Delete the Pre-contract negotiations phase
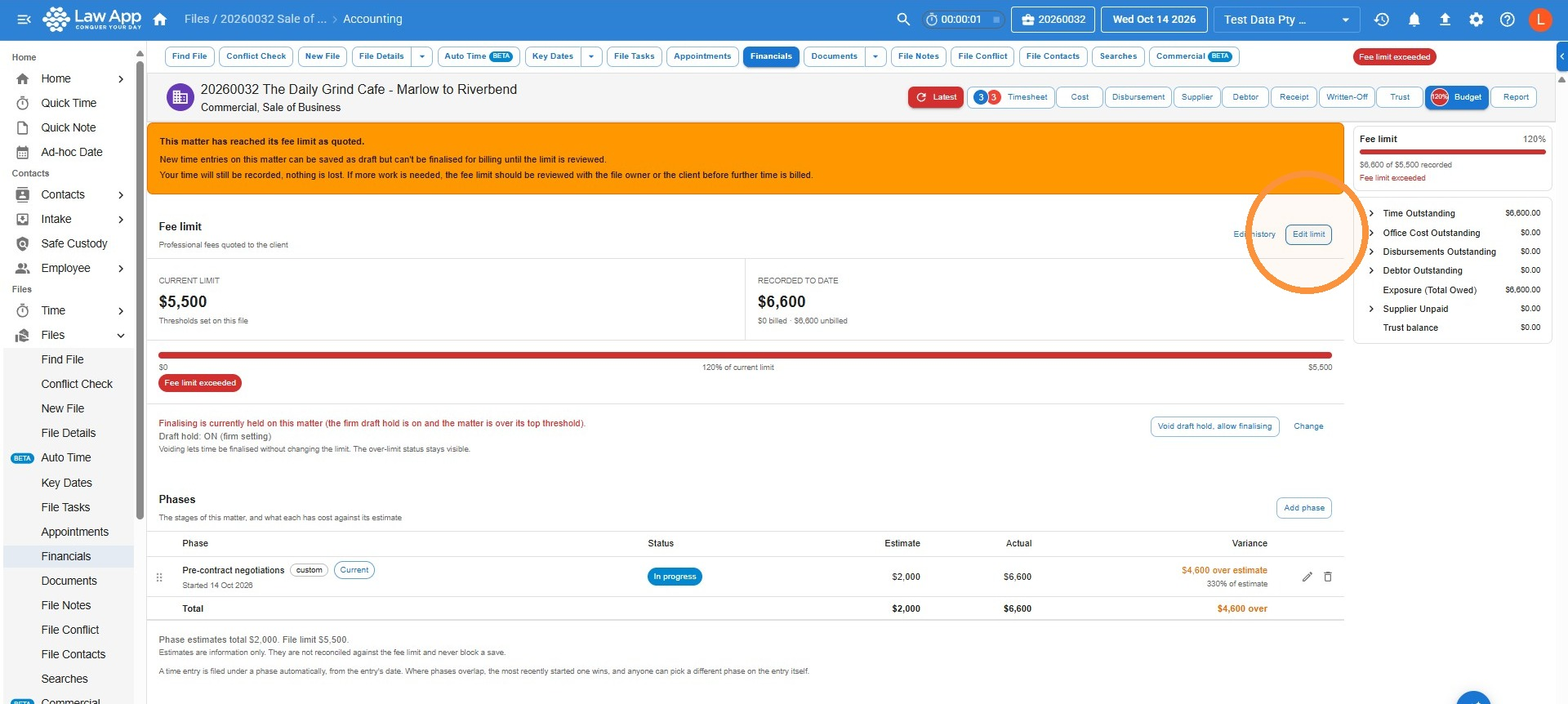Viewport: 1568px width, 704px height. pyautogui.click(x=1328, y=577)
